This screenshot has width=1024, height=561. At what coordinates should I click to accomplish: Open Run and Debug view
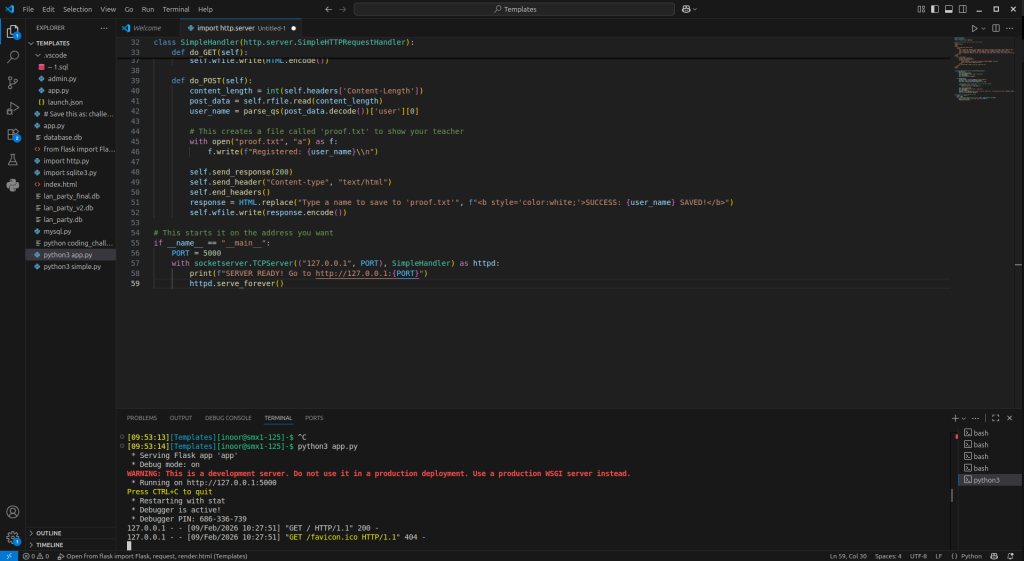coord(13,108)
